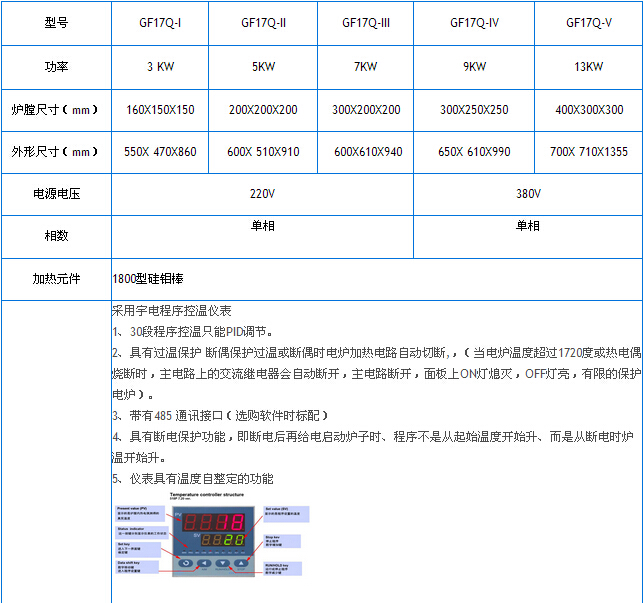644x603 pixels.
Task: Click '单相' in the 380V column
Action: tap(528, 226)
